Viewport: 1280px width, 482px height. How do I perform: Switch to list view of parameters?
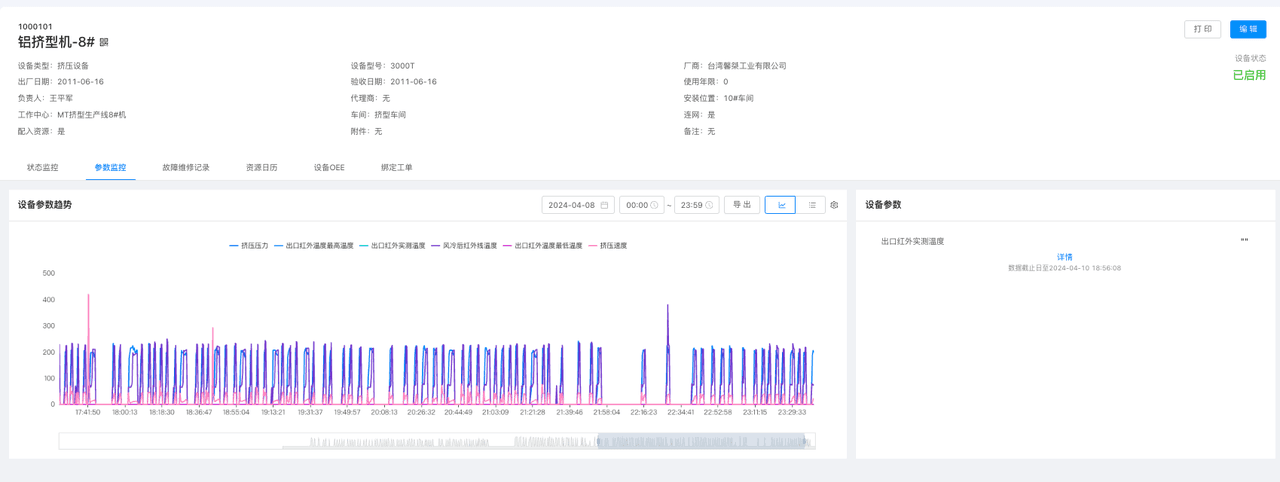[811, 205]
